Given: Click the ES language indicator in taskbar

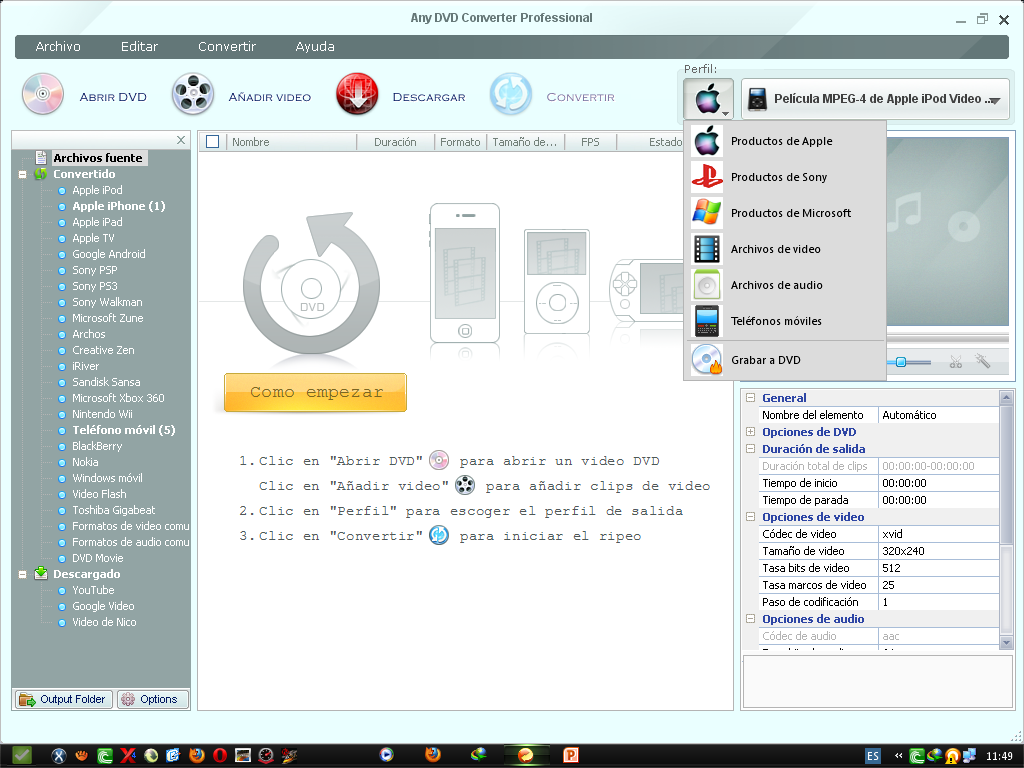Looking at the screenshot, I should tap(872, 756).
